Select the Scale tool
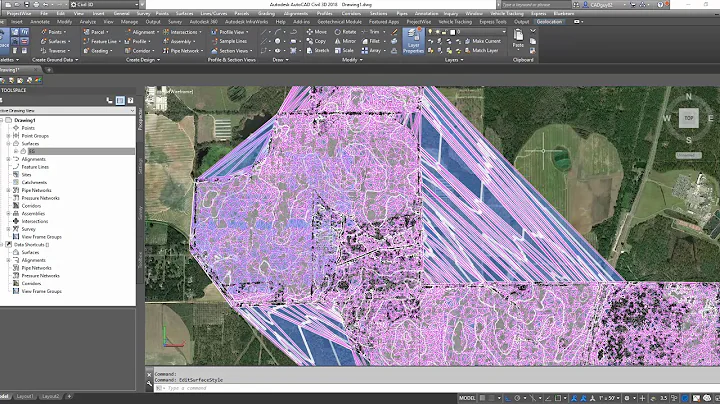This screenshot has height=404, width=720. [x=344, y=50]
